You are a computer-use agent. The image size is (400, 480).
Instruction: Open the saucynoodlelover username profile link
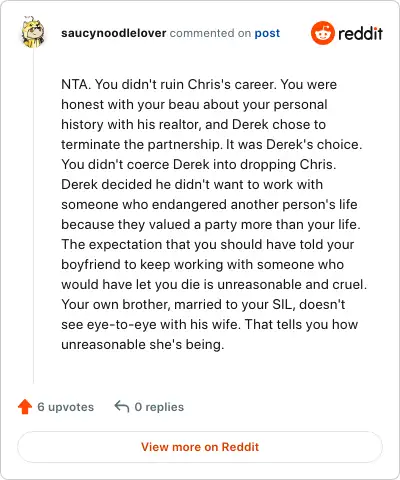[x=114, y=33]
